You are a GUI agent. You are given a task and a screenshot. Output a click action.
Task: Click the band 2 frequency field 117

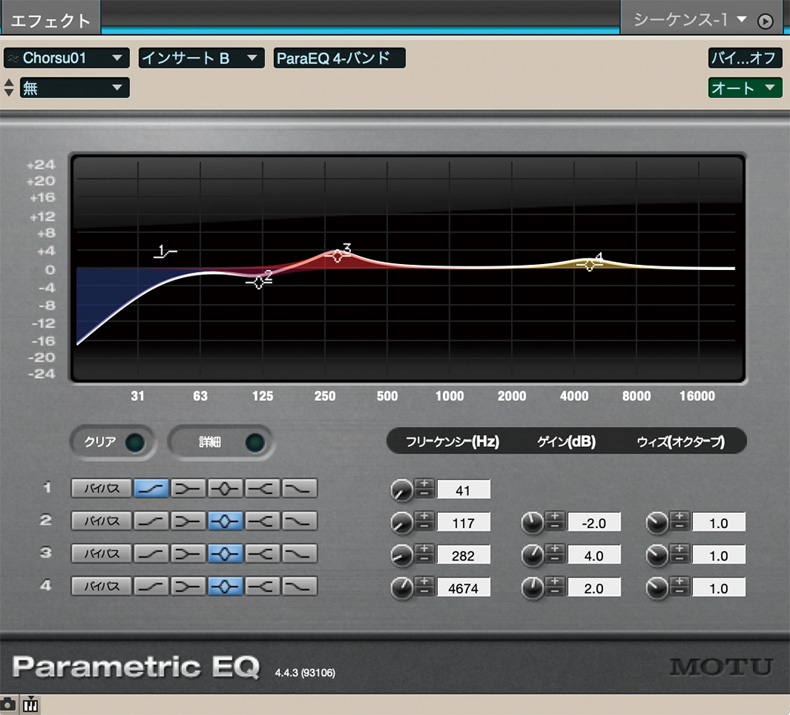(464, 523)
